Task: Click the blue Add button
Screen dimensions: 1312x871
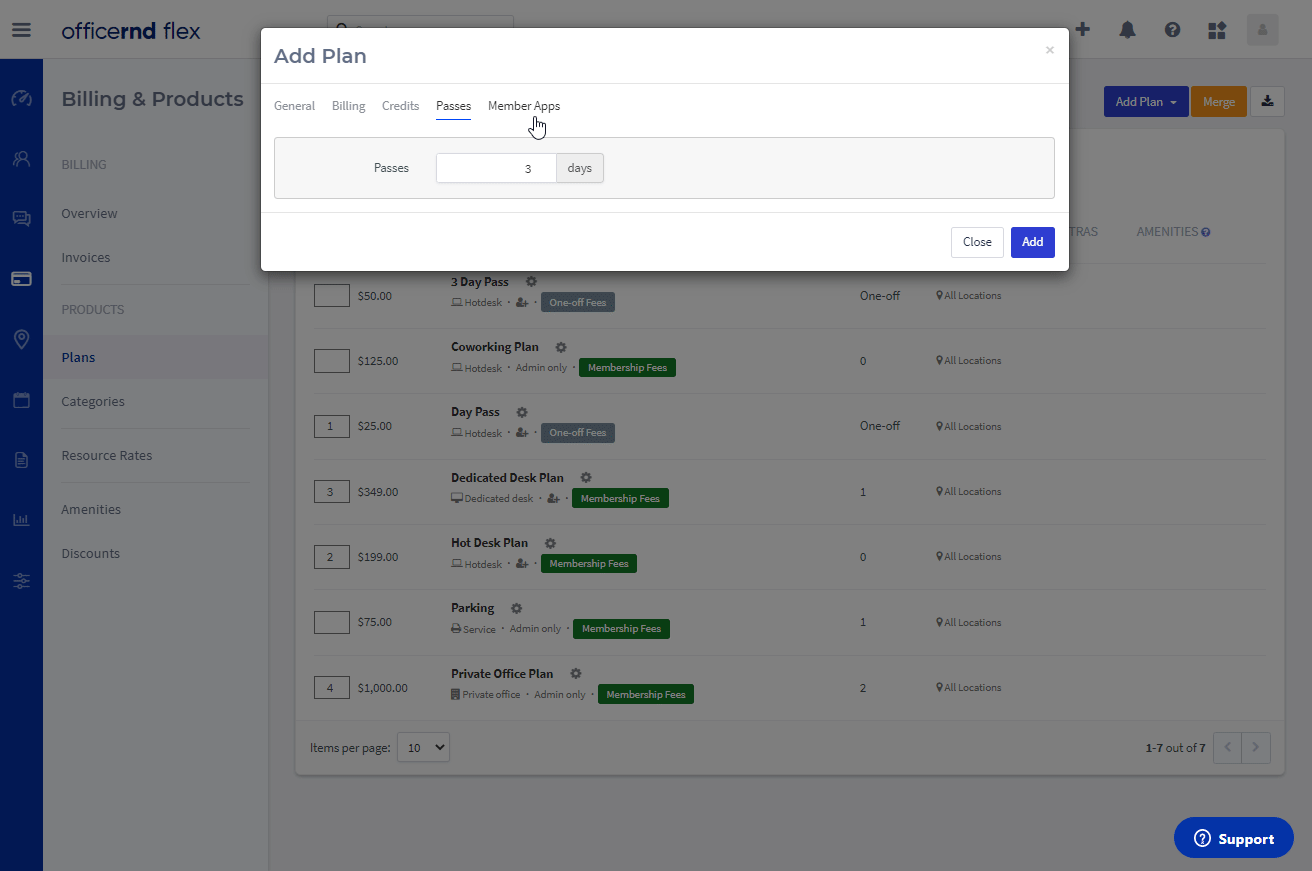Action: point(1032,242)
